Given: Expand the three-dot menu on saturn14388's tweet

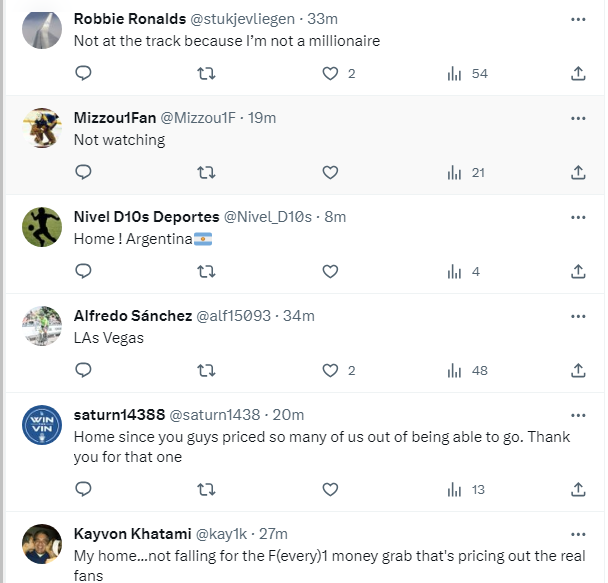Looking at the screenshot, I should tap(578, 415).
